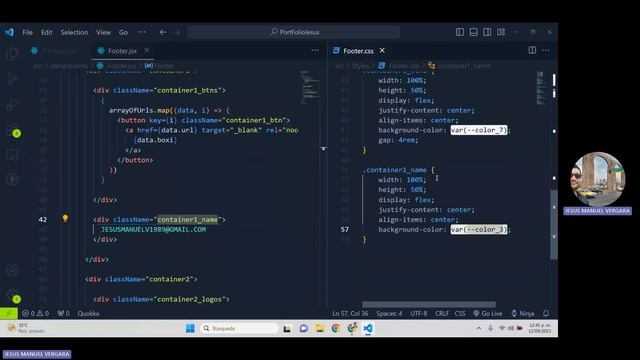Expand the hidden menu items ellipsis
Screen dimensions: 640x360
point(142,32)
